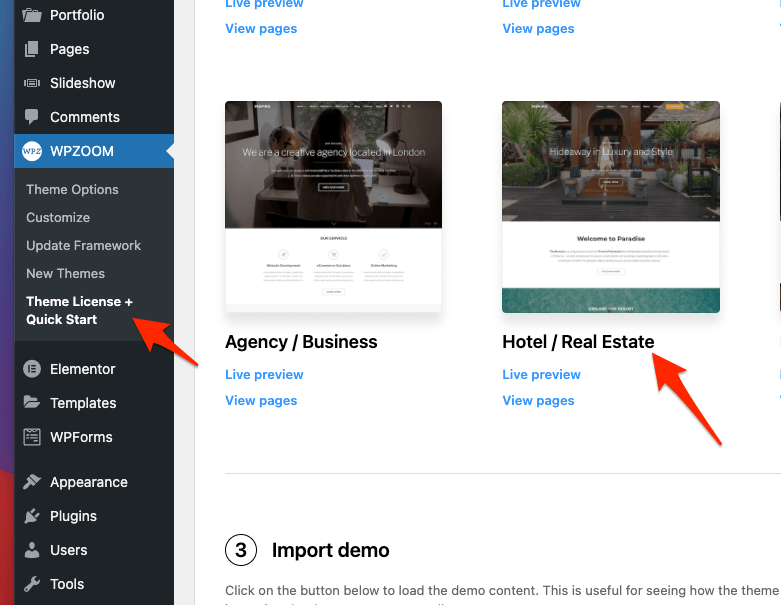Select the WPZOOM menu item
The width and height of the screenshot is (781, 605).
point(94,151)
